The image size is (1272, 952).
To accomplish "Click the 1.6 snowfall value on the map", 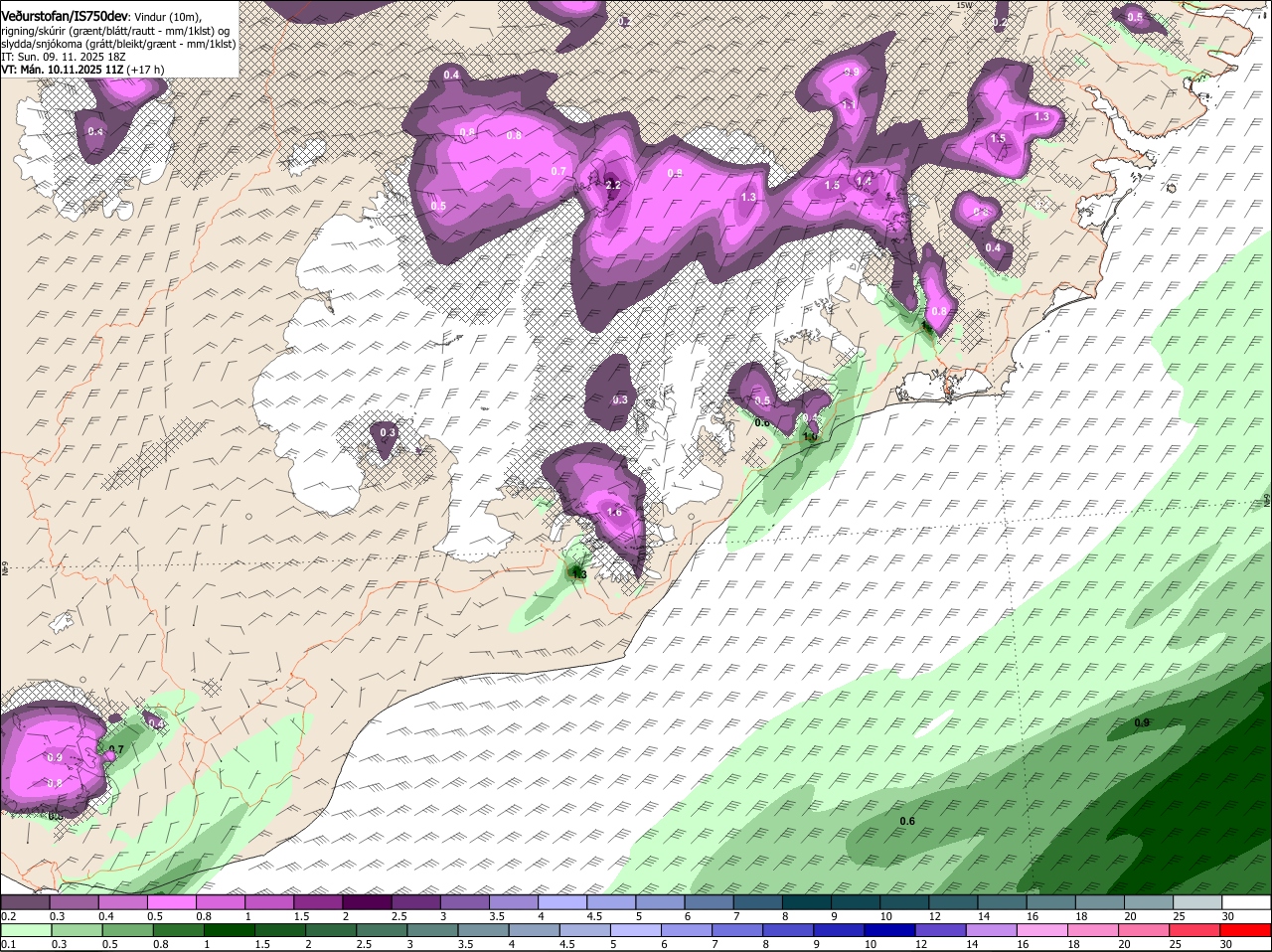I will (x=614, y=512).
